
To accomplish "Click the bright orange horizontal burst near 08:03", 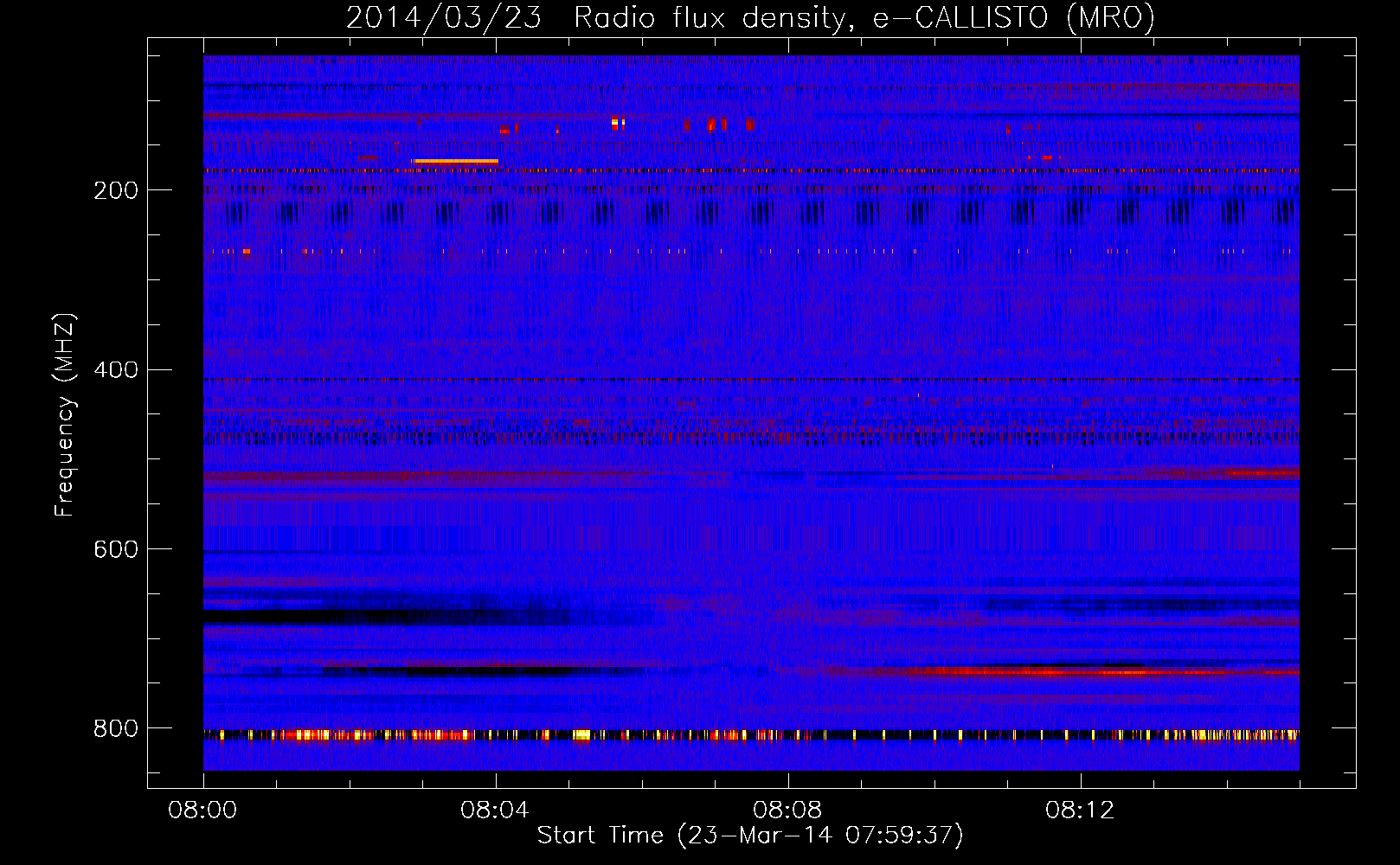I will point(456,162).
